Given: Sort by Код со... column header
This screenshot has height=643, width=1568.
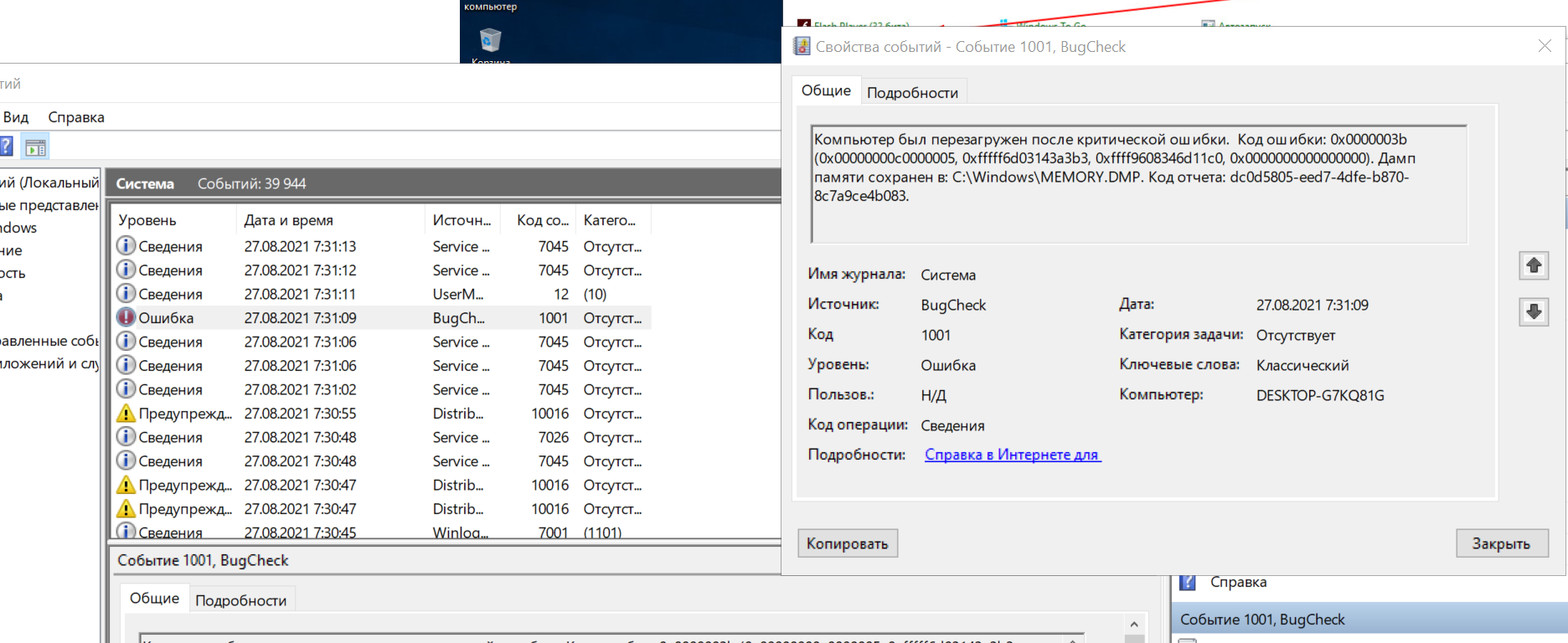Looking at the screenshot, I should 539,220.
